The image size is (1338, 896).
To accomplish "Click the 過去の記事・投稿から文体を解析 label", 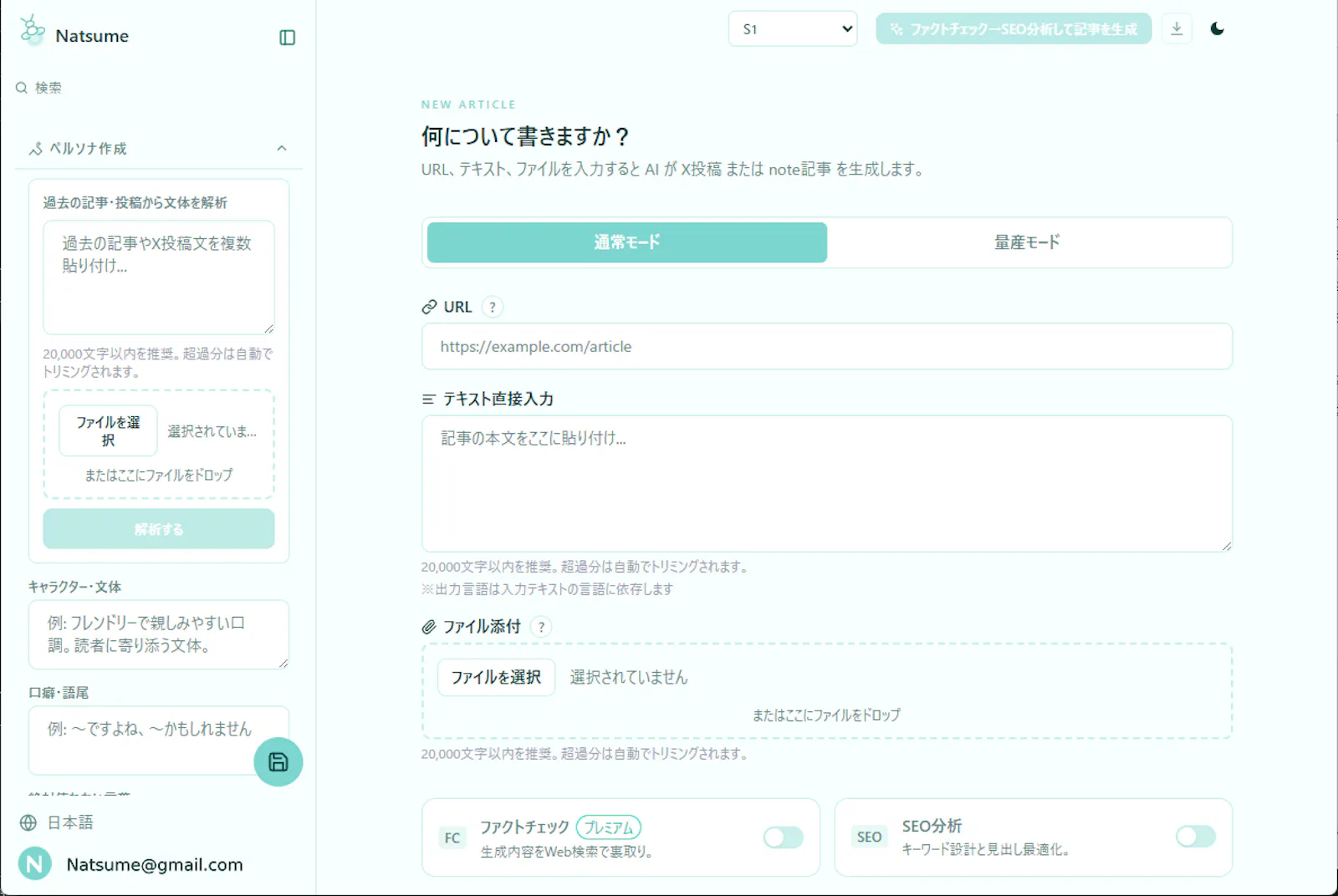I will (135, 203).
